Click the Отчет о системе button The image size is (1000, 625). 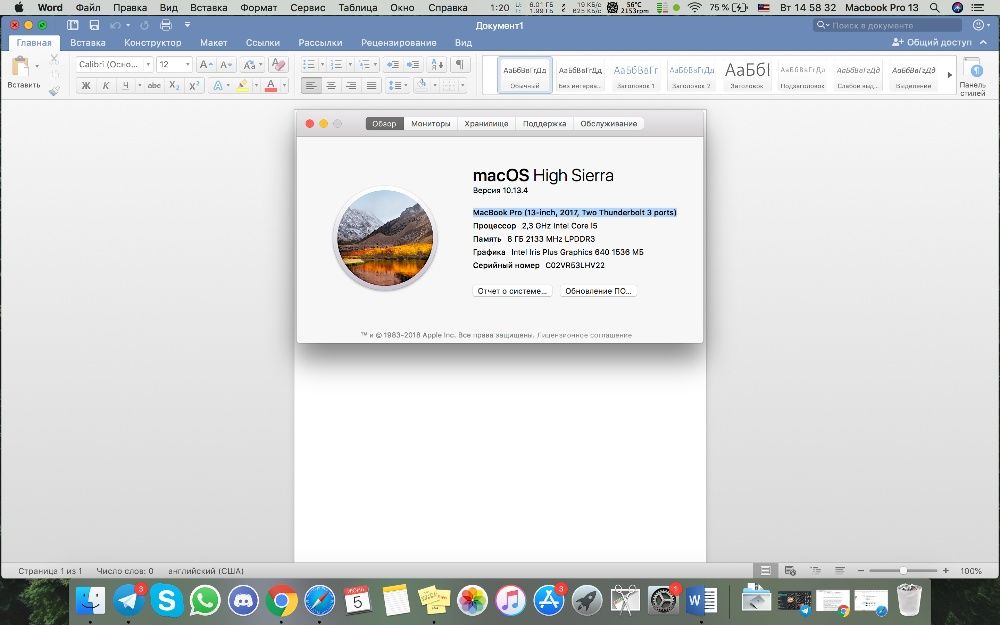coord(512,291)
